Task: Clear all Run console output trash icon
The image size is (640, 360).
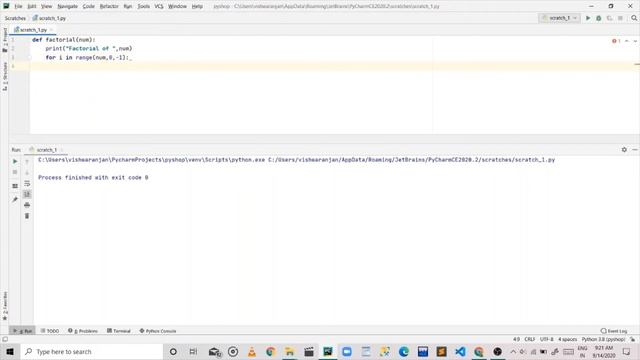Action: point(27,216)
